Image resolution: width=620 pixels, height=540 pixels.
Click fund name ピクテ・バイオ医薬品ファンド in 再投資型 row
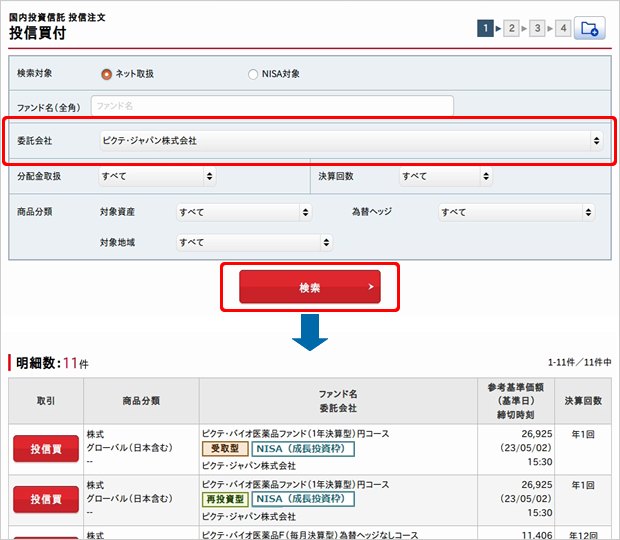(295, 484)
